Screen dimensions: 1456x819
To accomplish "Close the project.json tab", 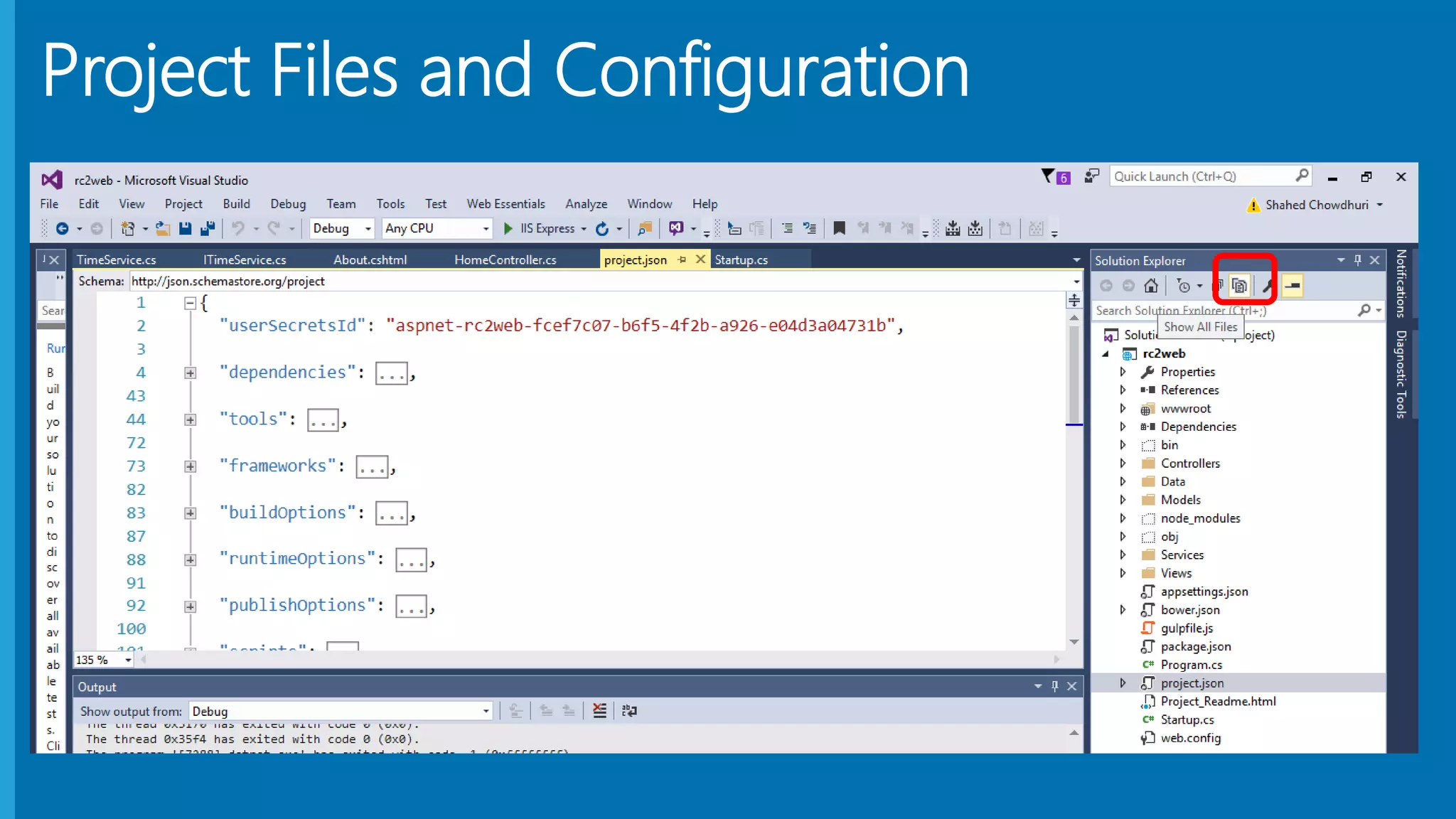I will point(700,259).
